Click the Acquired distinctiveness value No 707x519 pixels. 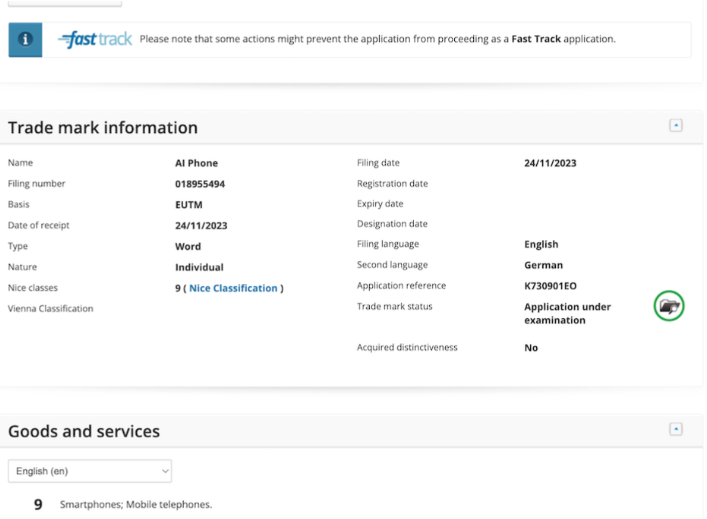pos(531,348)
